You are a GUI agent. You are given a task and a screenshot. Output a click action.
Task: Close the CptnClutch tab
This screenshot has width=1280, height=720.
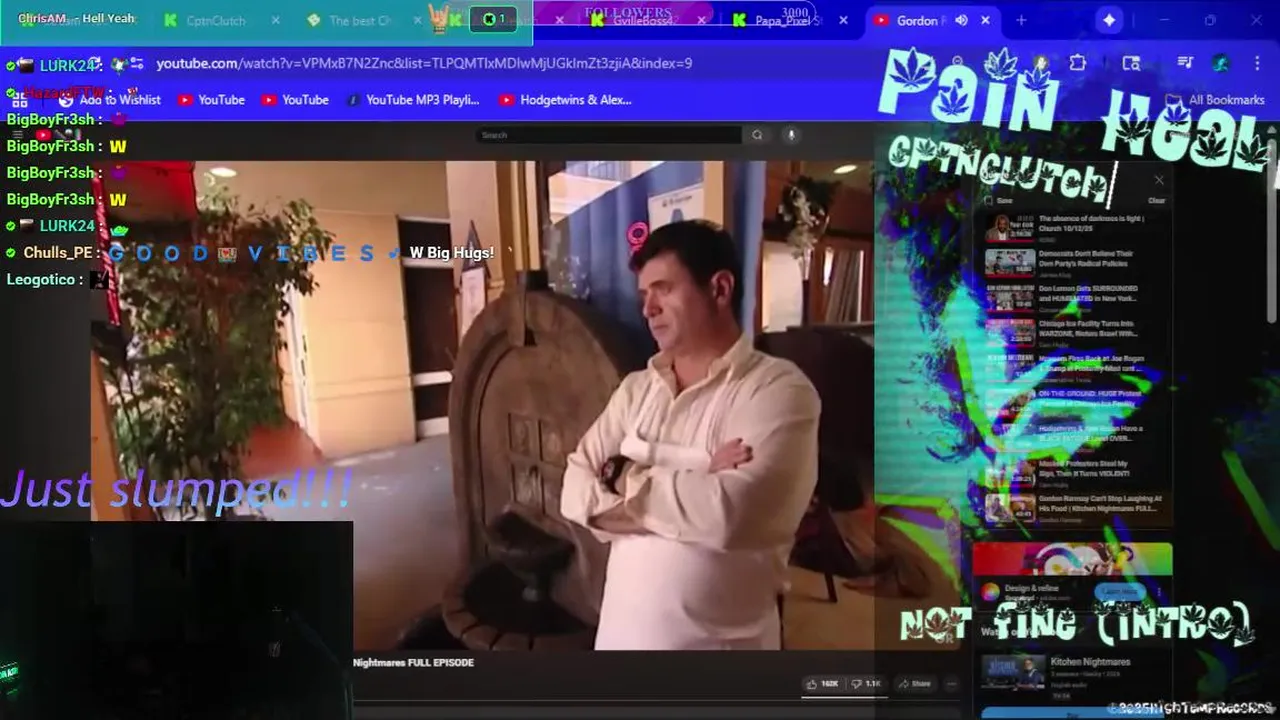276,20
